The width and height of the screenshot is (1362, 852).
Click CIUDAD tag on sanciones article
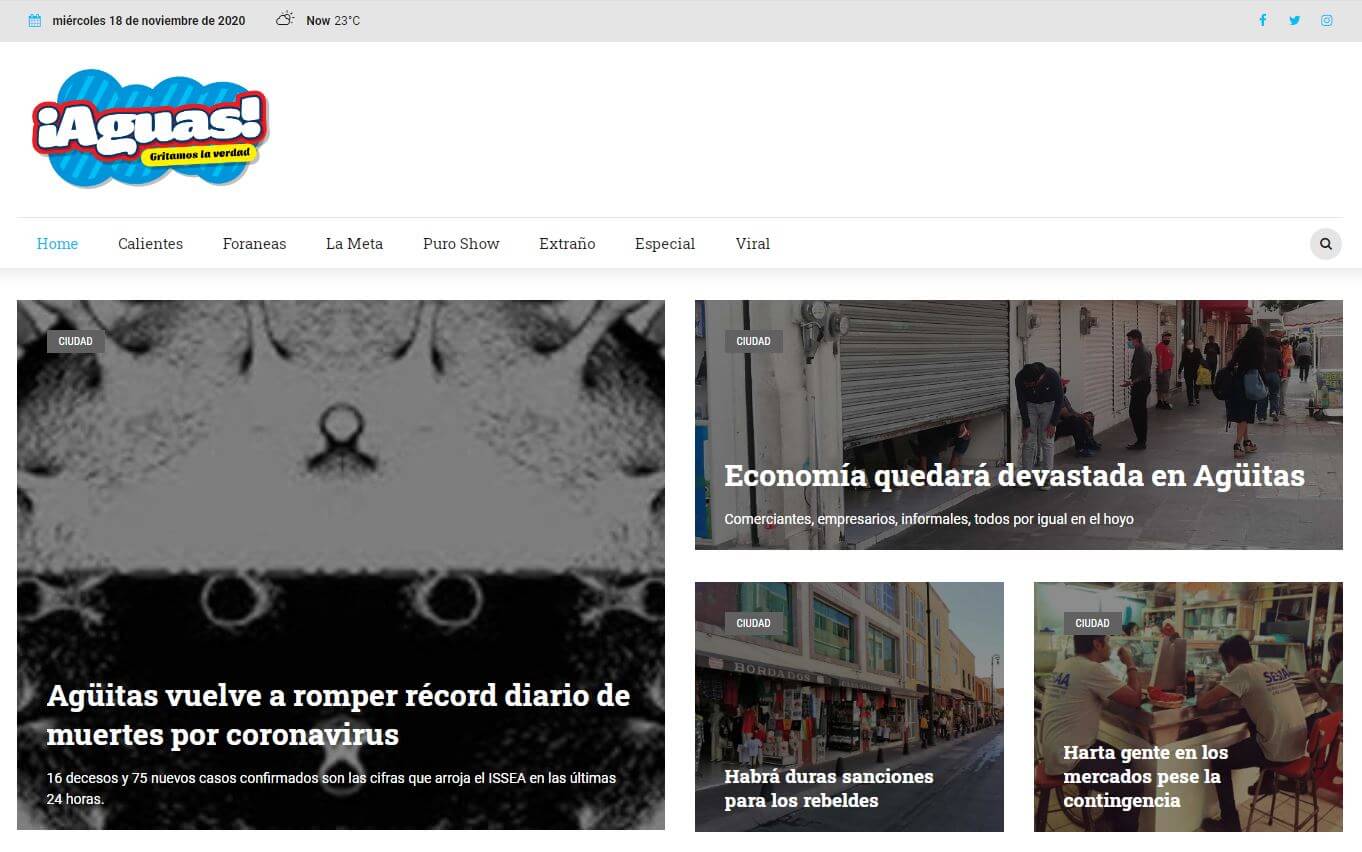coord(753,623)
